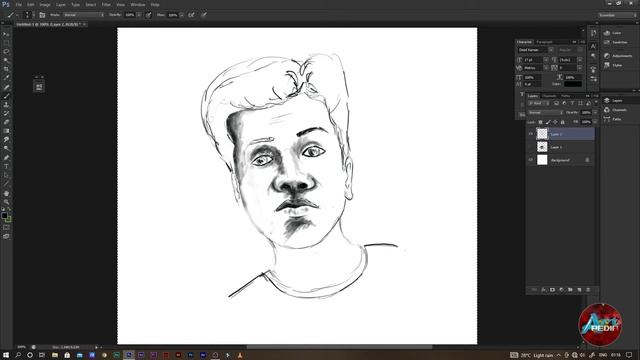Screen dimensions: 640x360
Task: Click the foreground color swatch
Action: 4,215
